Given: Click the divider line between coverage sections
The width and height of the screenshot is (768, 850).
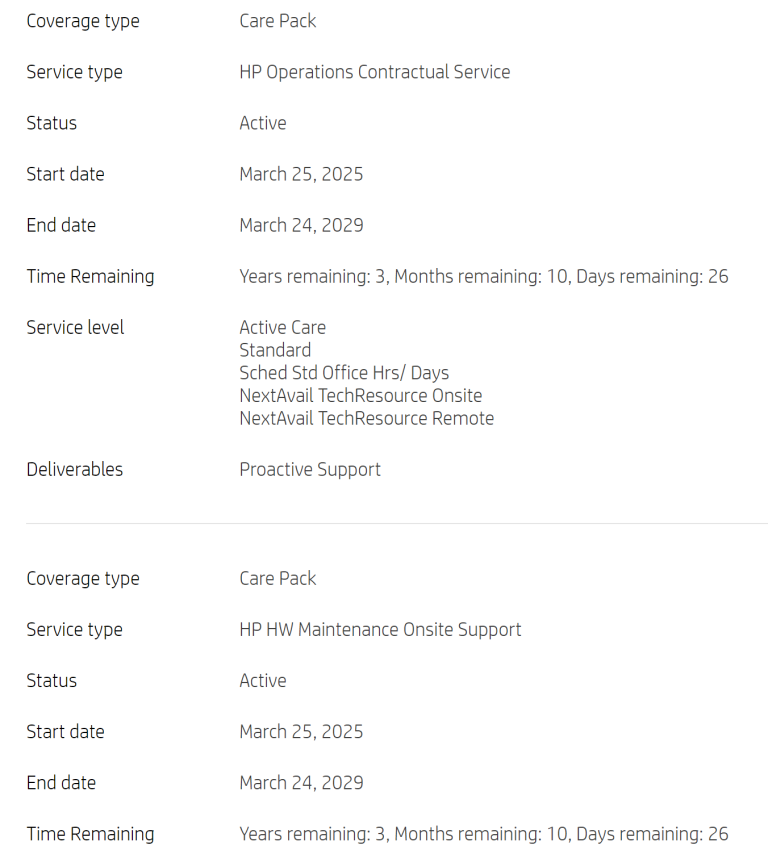Looking at the screenshot, I should tap(396, 523).
